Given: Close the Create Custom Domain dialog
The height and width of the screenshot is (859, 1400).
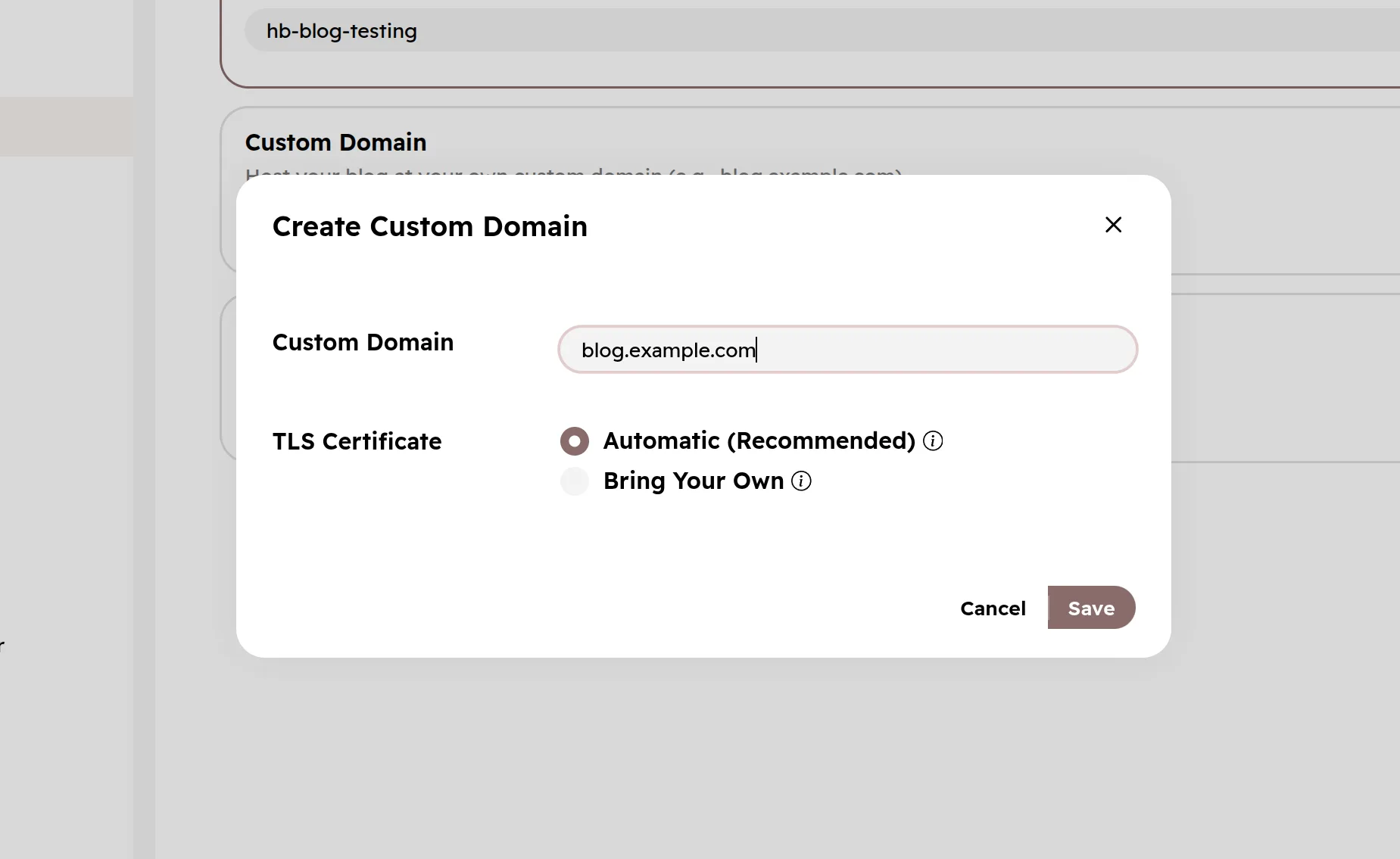Looking at the screenshot, I should point(1113,225).
